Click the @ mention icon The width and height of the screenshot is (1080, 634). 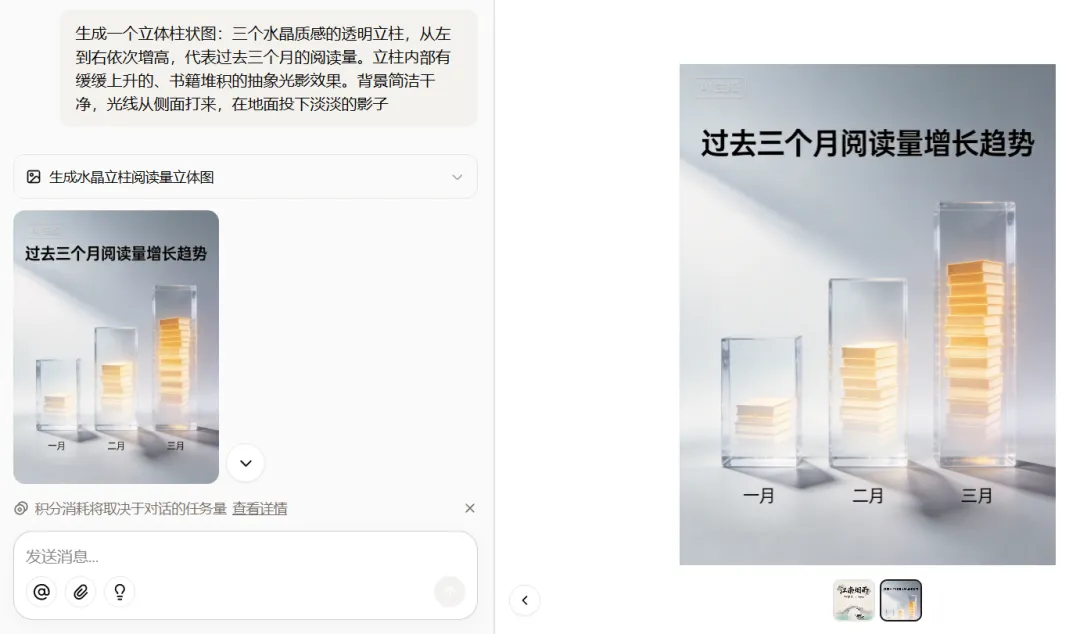point(41,592)
